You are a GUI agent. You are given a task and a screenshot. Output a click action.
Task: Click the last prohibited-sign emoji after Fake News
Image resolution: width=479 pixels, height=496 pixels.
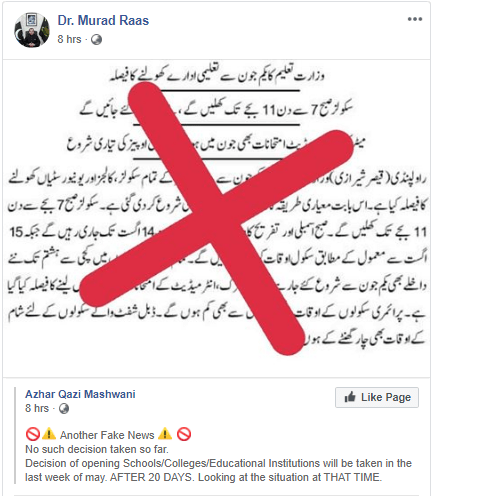184,435
